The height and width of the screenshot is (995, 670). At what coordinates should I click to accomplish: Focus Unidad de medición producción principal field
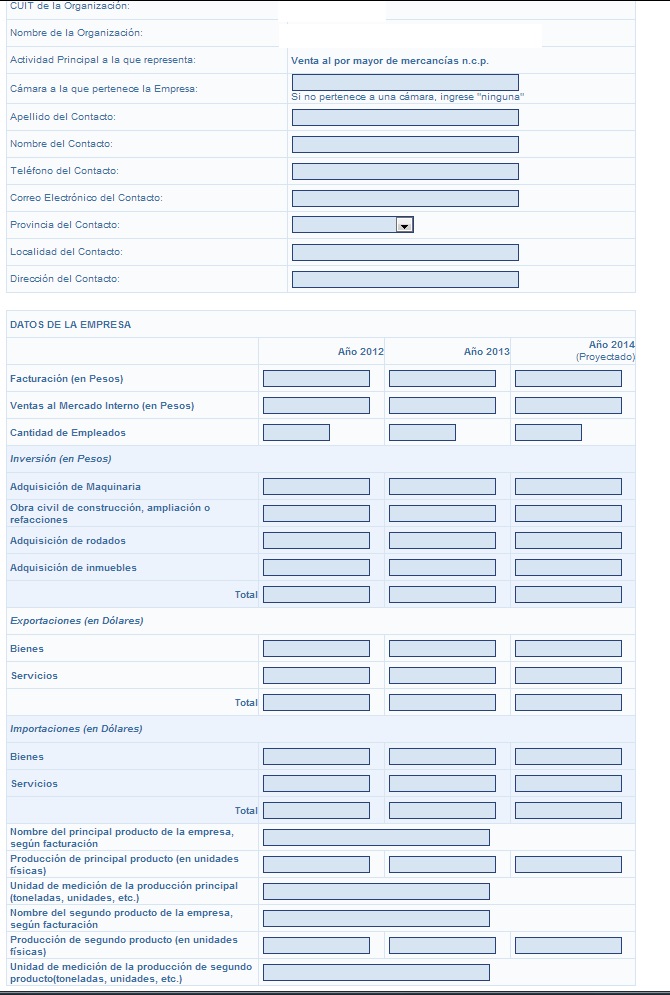coord(376,892)
